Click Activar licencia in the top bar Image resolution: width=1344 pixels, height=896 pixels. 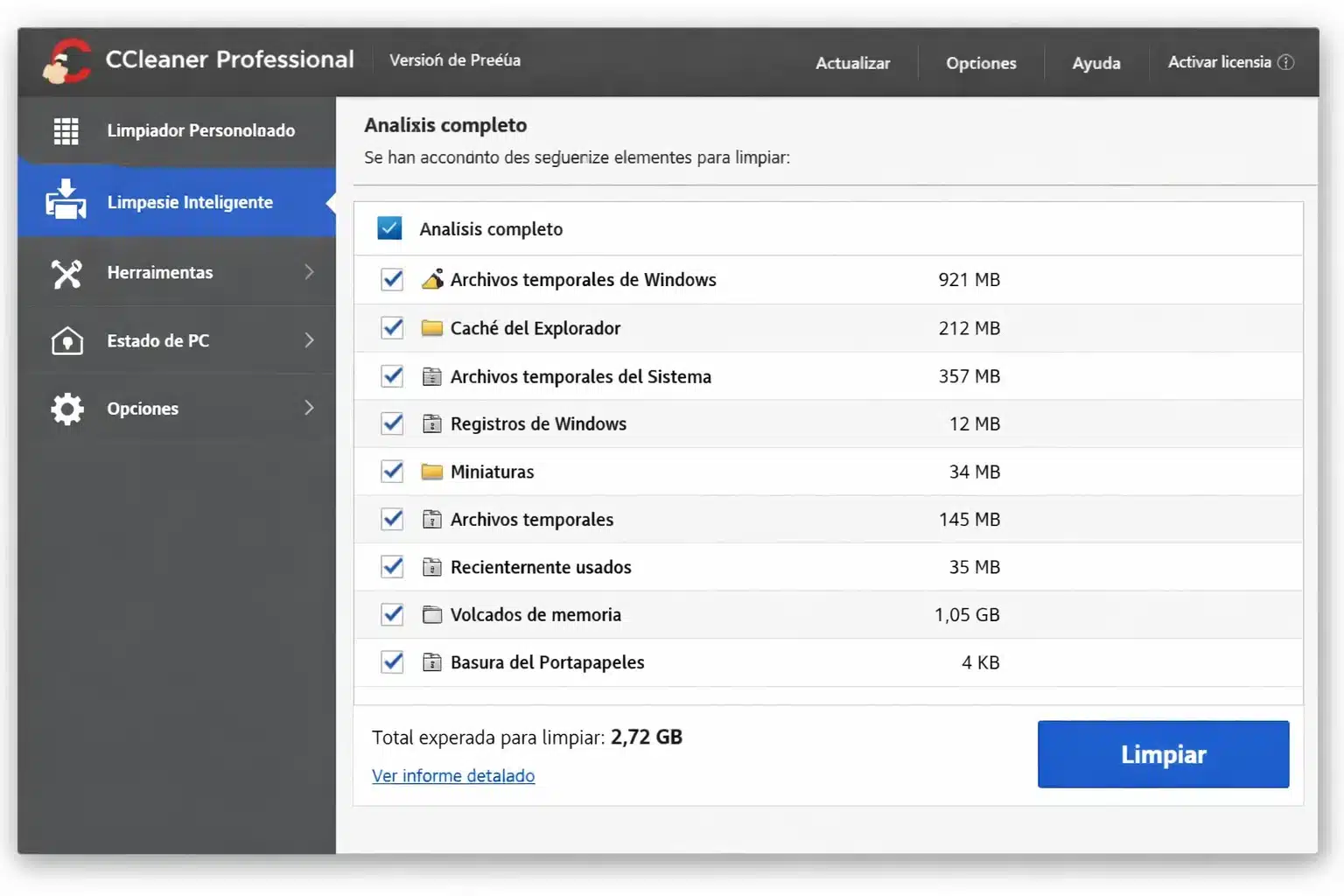click(x=1219, y=62)
